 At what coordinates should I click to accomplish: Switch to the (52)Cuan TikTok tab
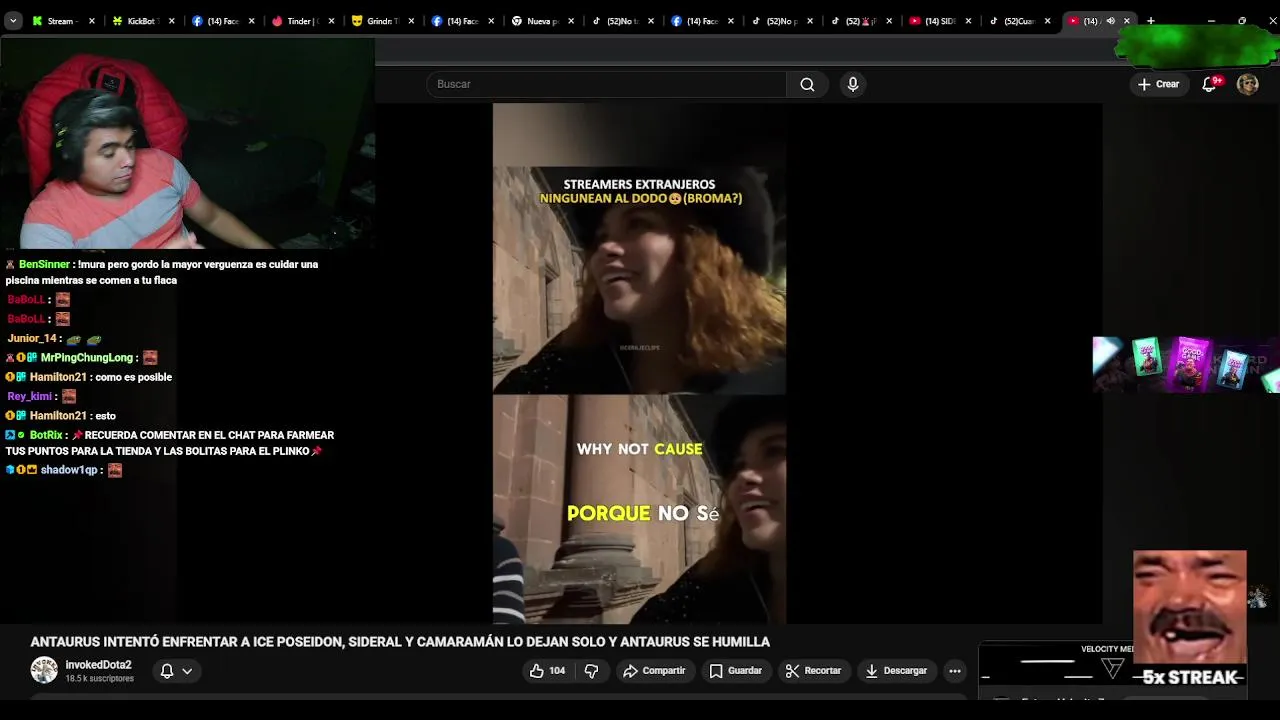pos(1021,21)
